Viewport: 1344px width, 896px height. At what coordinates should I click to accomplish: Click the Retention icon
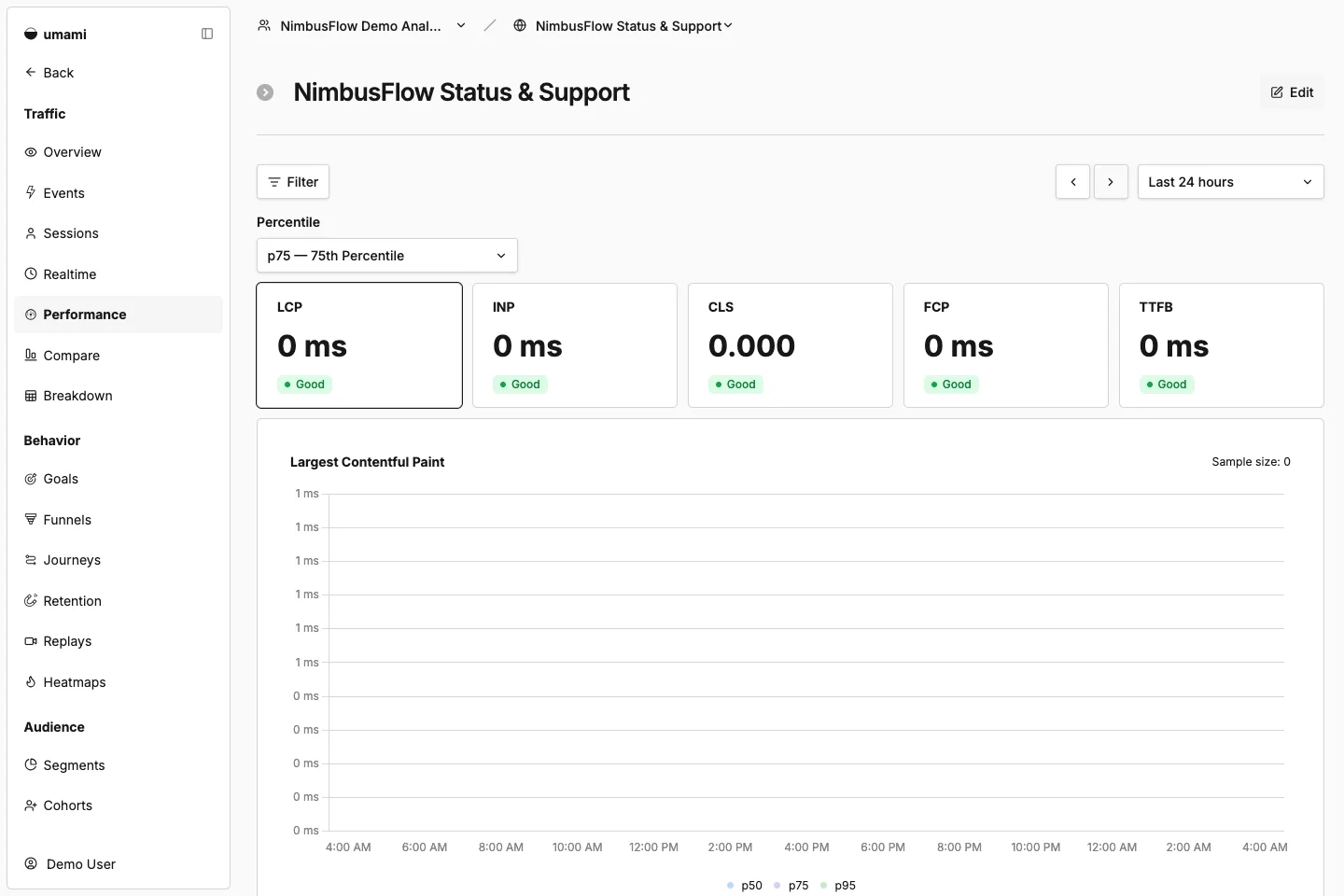coord(31,600)
